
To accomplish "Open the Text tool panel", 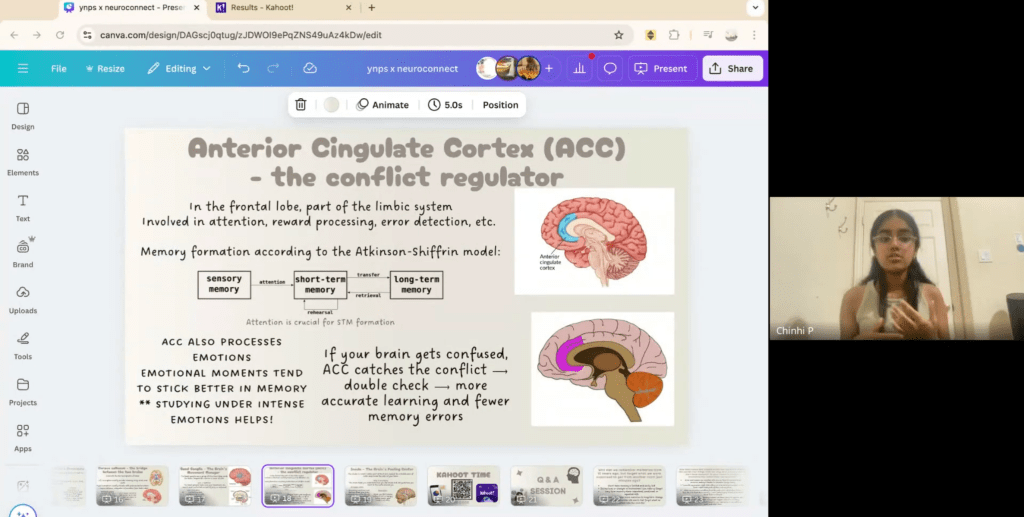I will pos(23,207).
